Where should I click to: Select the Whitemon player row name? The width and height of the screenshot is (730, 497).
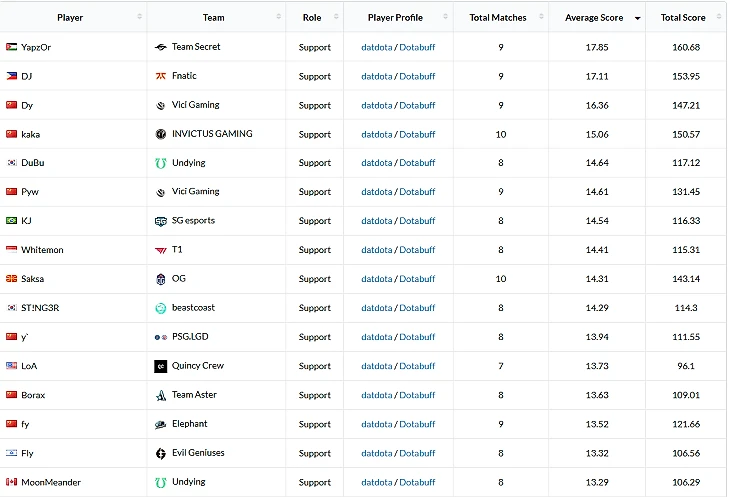tap(42, 250)
